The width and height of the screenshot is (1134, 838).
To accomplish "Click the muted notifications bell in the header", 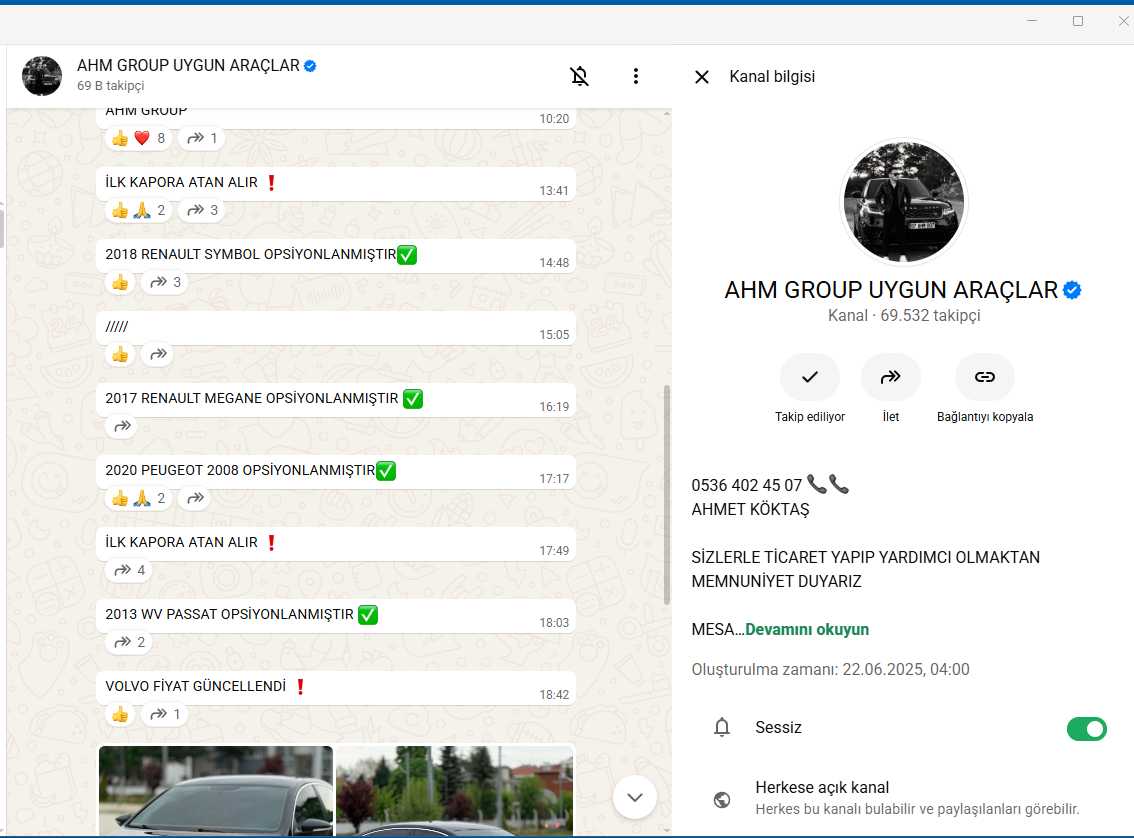I will 579,76.
